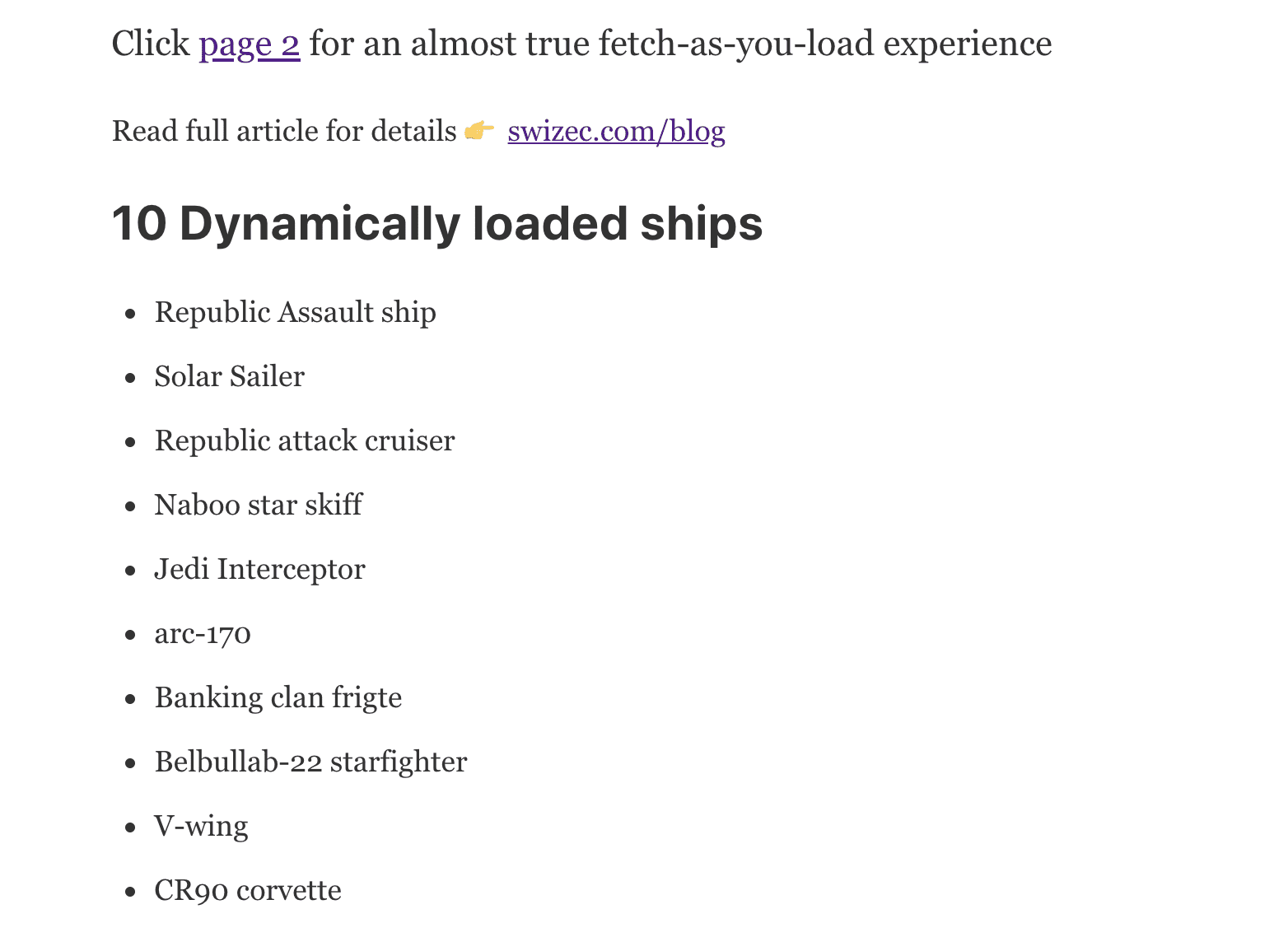The width and height of the screenshot is (1288, 937).
Task: Select the Republic Assault ship list item
Action: coord(295,313)
